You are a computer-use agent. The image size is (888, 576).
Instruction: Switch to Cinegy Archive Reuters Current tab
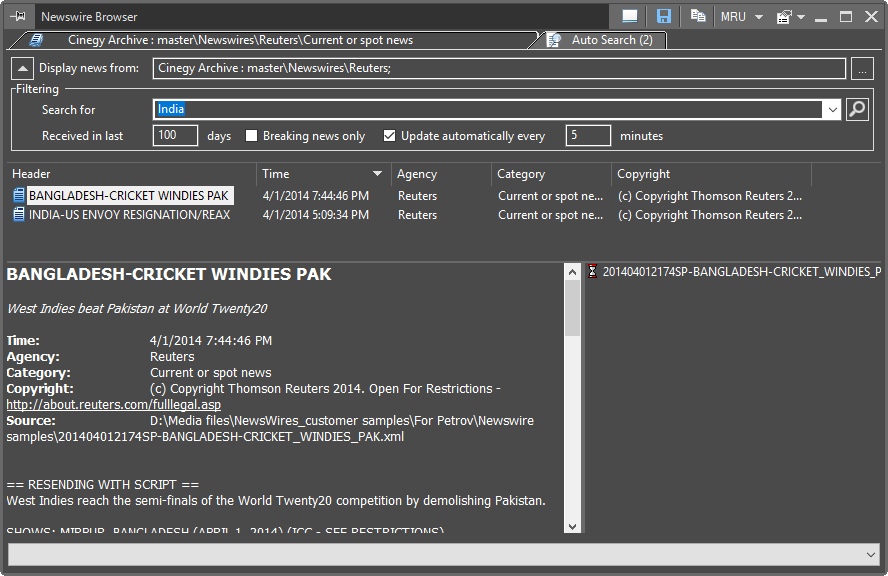click(240, 40)
